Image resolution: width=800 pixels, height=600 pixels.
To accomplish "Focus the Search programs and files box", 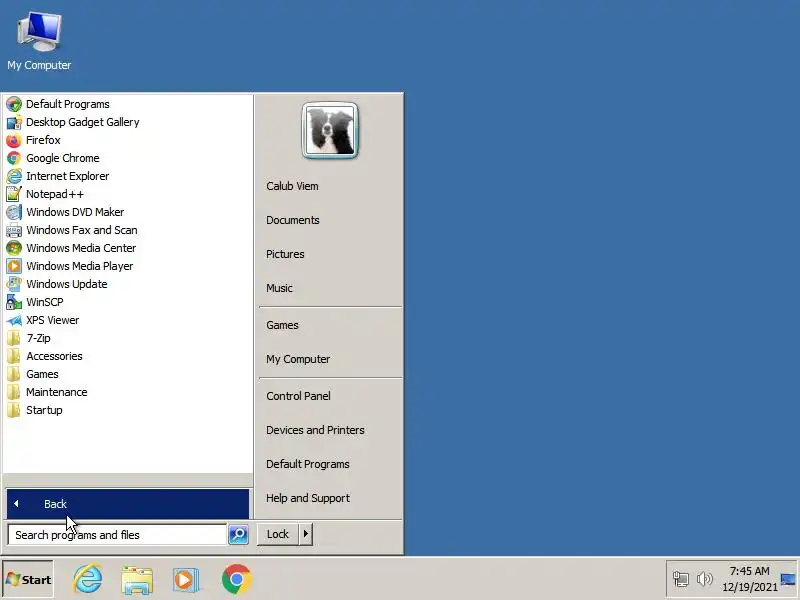I will 117,535.
